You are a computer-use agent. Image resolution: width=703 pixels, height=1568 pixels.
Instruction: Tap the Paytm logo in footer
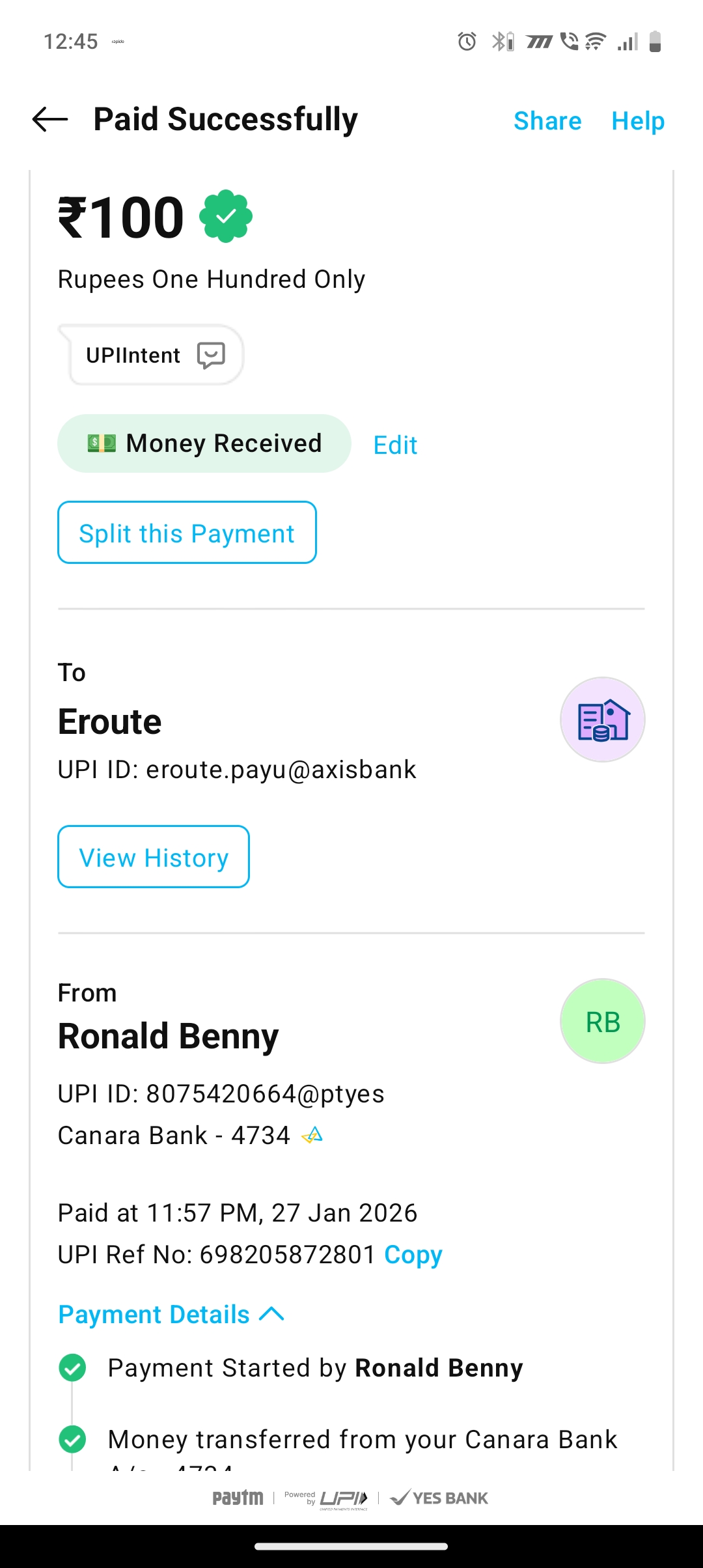(238, 1498)
